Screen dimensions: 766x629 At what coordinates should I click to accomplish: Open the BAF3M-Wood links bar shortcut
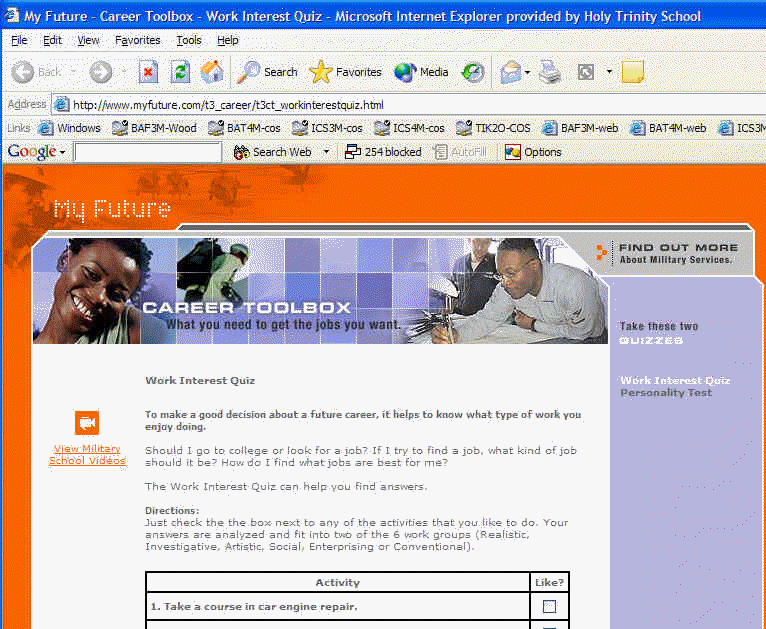pyautogui.click(x=154, y=128)
